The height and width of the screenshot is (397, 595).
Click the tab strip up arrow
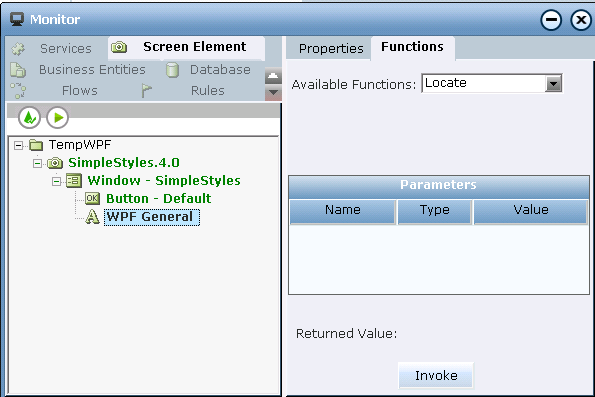coord(273,76)
